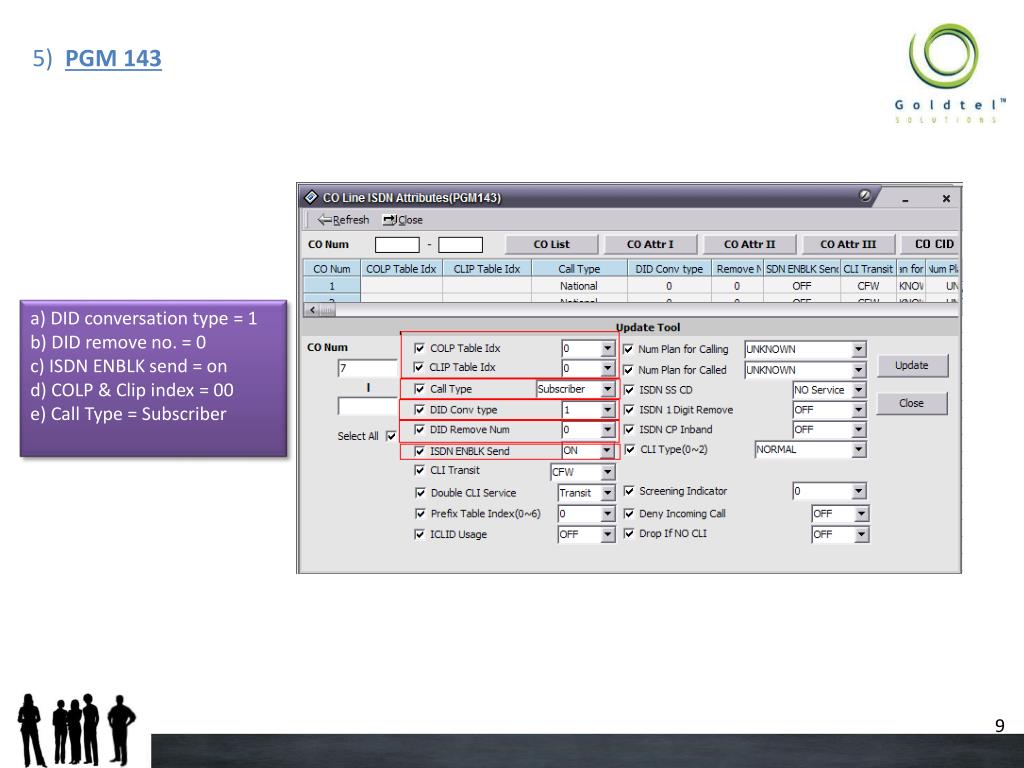
Task: Open the Call Type Subscriber dropdown
Action: point(607,389)
